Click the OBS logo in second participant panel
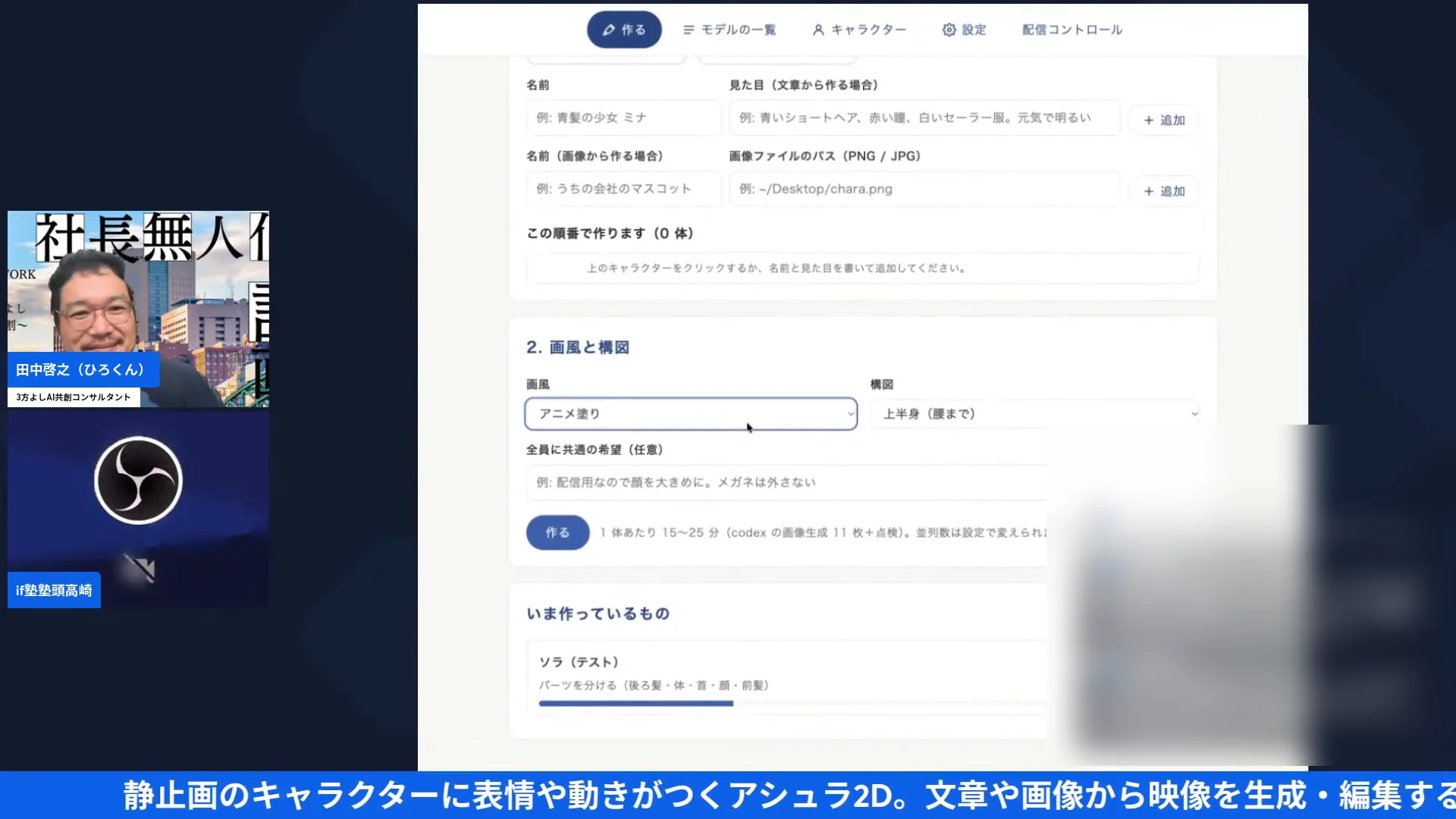This screenshot has height=819, width=1456. click(x=138, y=480)
